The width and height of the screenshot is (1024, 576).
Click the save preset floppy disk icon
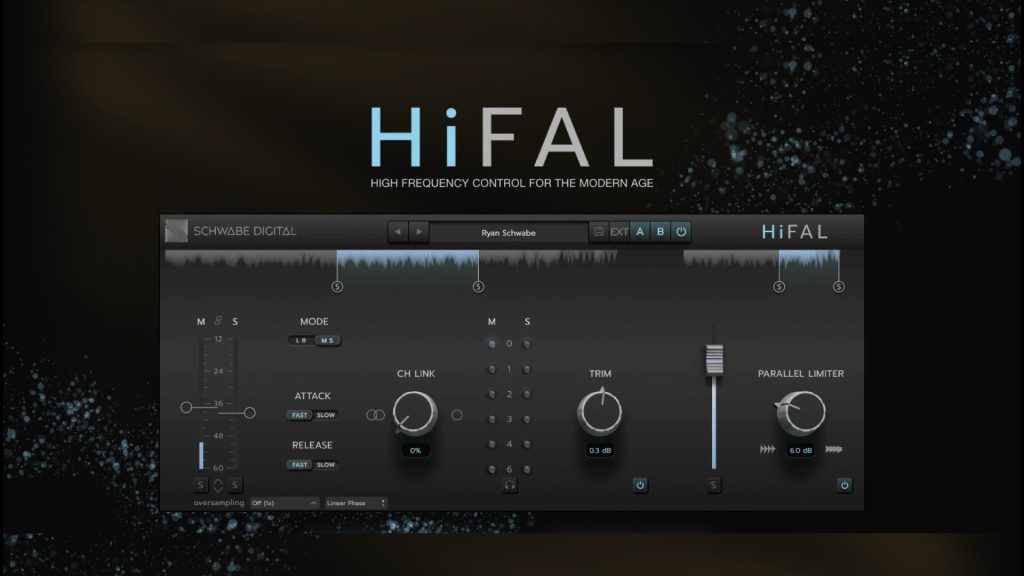(598, 231)
